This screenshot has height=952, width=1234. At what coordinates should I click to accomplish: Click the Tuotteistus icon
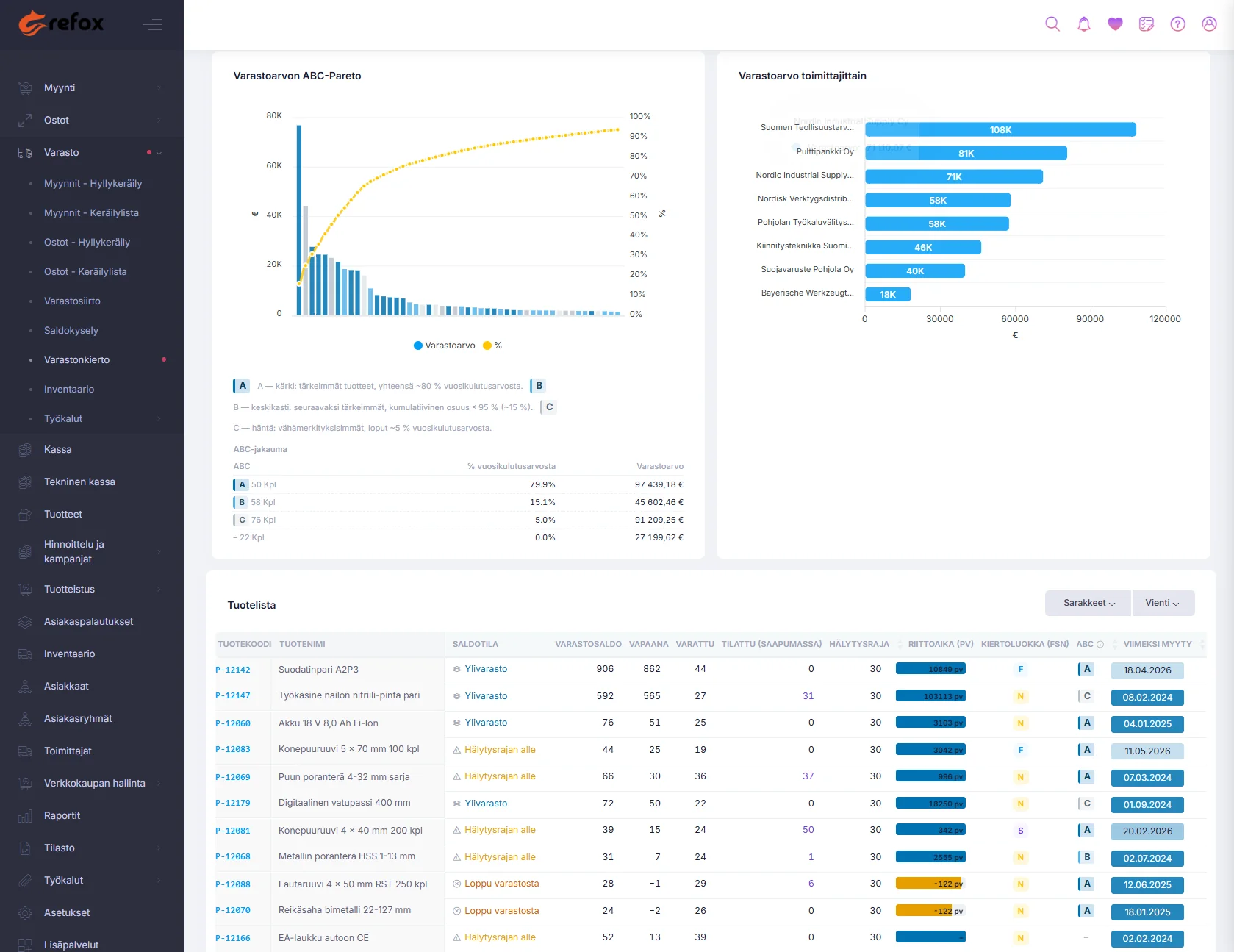tap(25, 590)
